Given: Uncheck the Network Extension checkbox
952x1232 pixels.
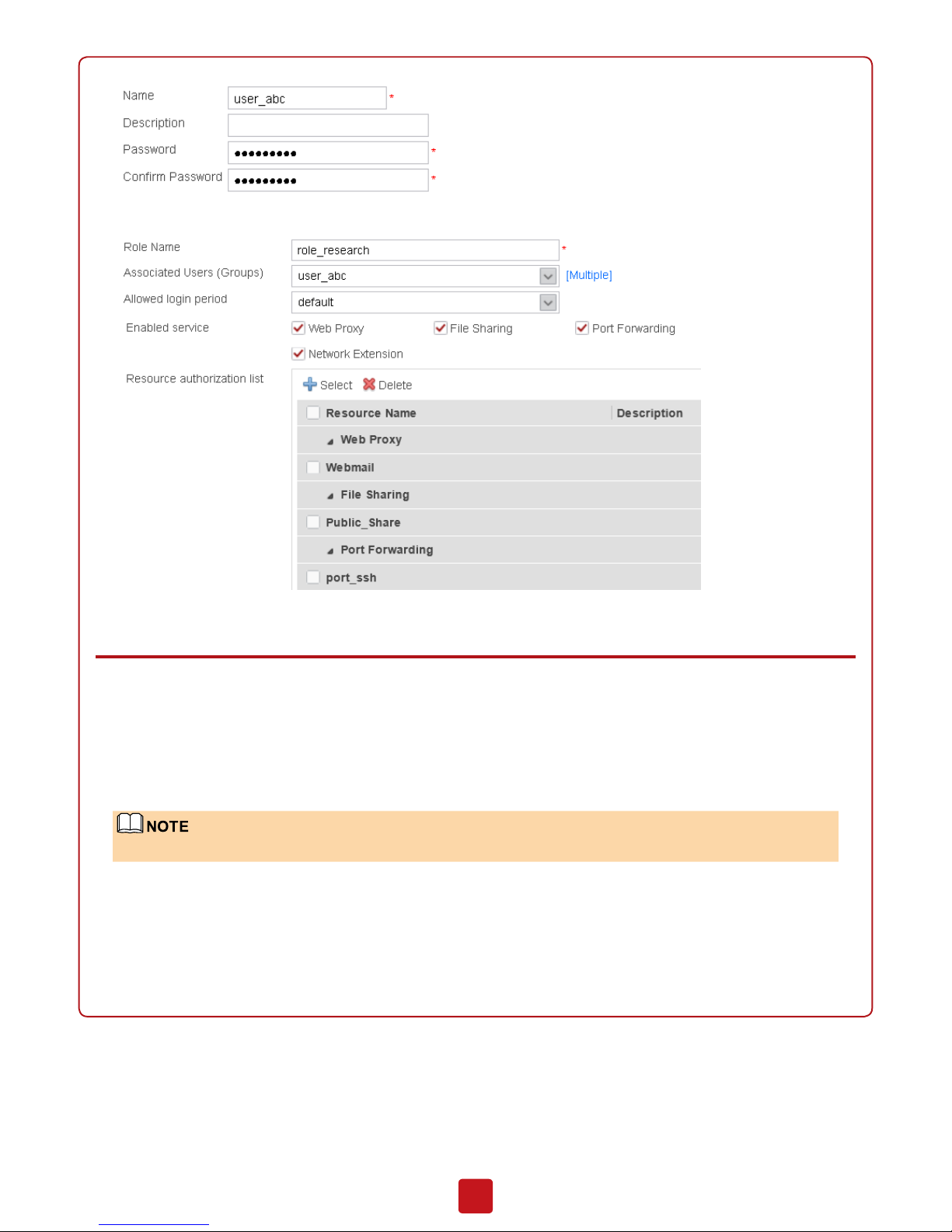Looking at the screenshot, I should pyautogui.click(x=298, y=354).
